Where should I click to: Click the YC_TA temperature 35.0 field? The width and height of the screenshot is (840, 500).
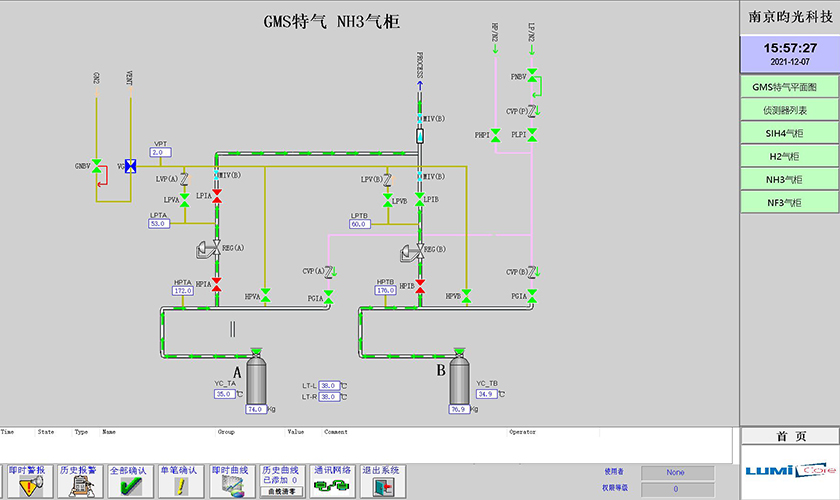224,394
